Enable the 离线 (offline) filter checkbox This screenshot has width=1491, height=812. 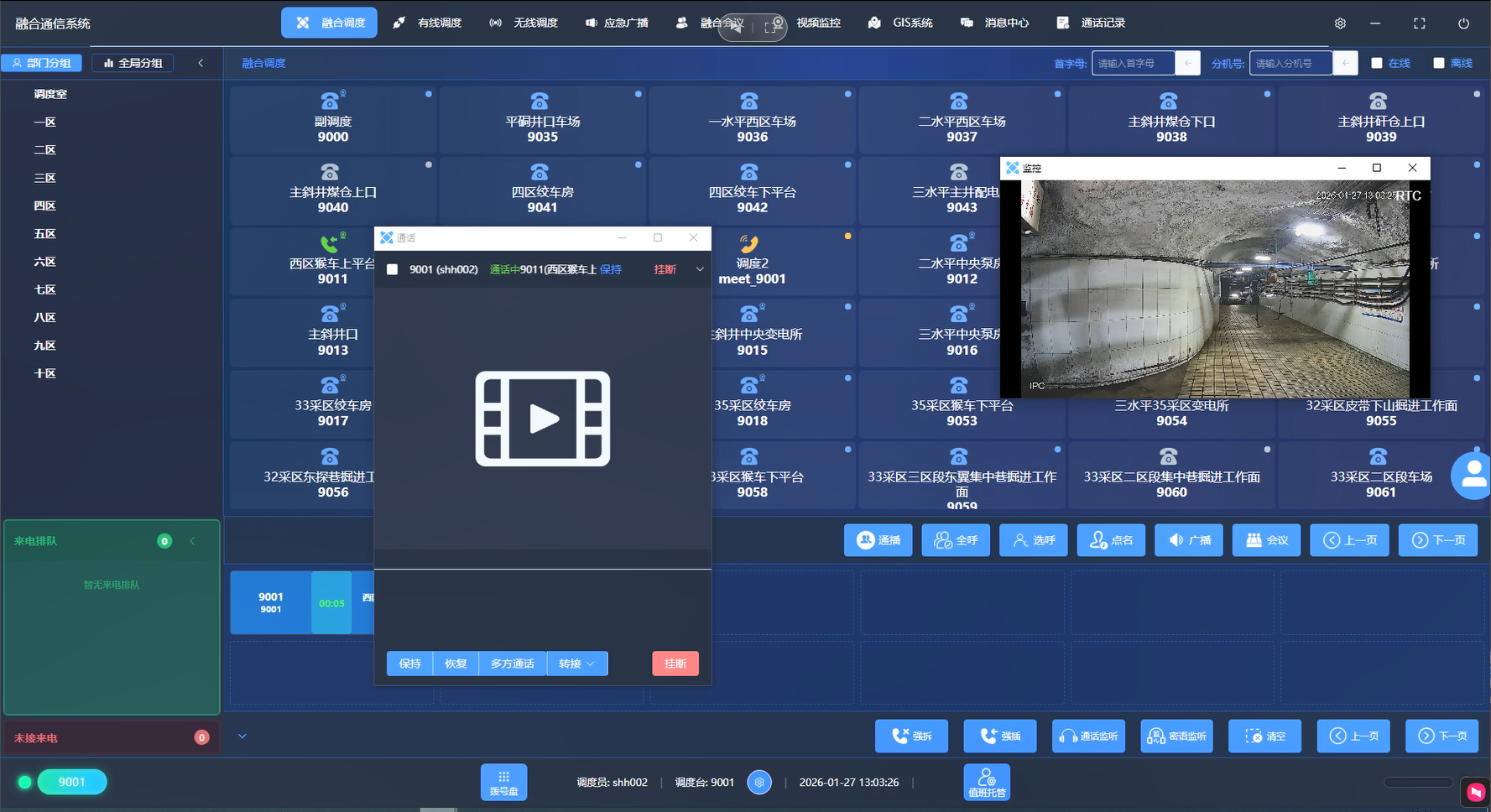click(1439, 63)
